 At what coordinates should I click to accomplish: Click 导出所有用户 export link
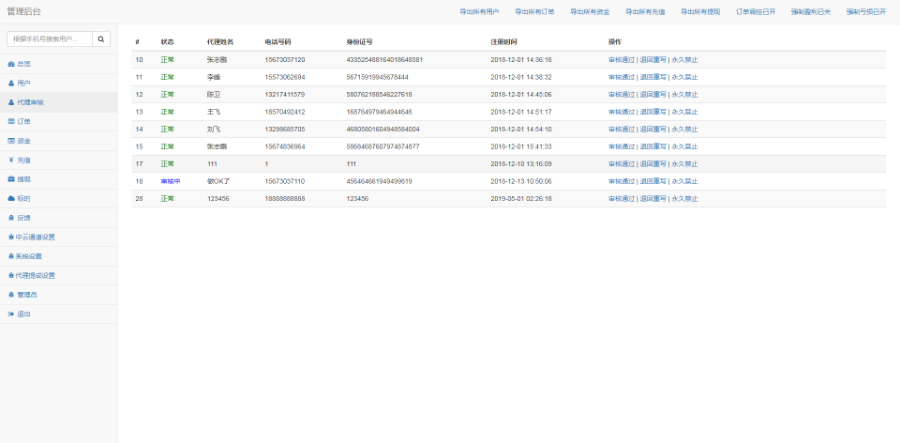tap(479, 12)
